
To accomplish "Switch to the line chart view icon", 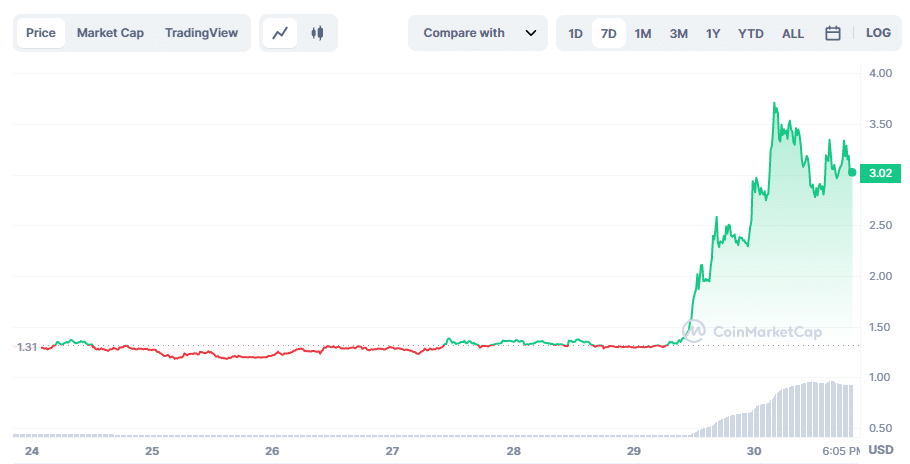I will (280, 33).
